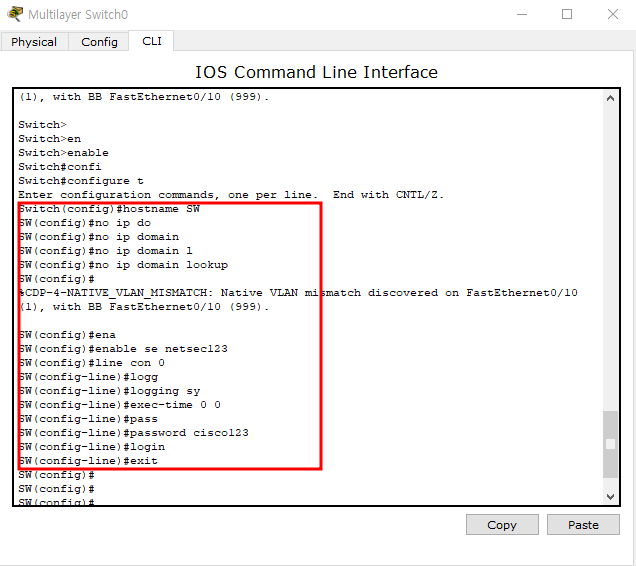The image size is (636, 566).
Task: Click the 'SW(config-line)#pass' line
Action: coord(88,419)
